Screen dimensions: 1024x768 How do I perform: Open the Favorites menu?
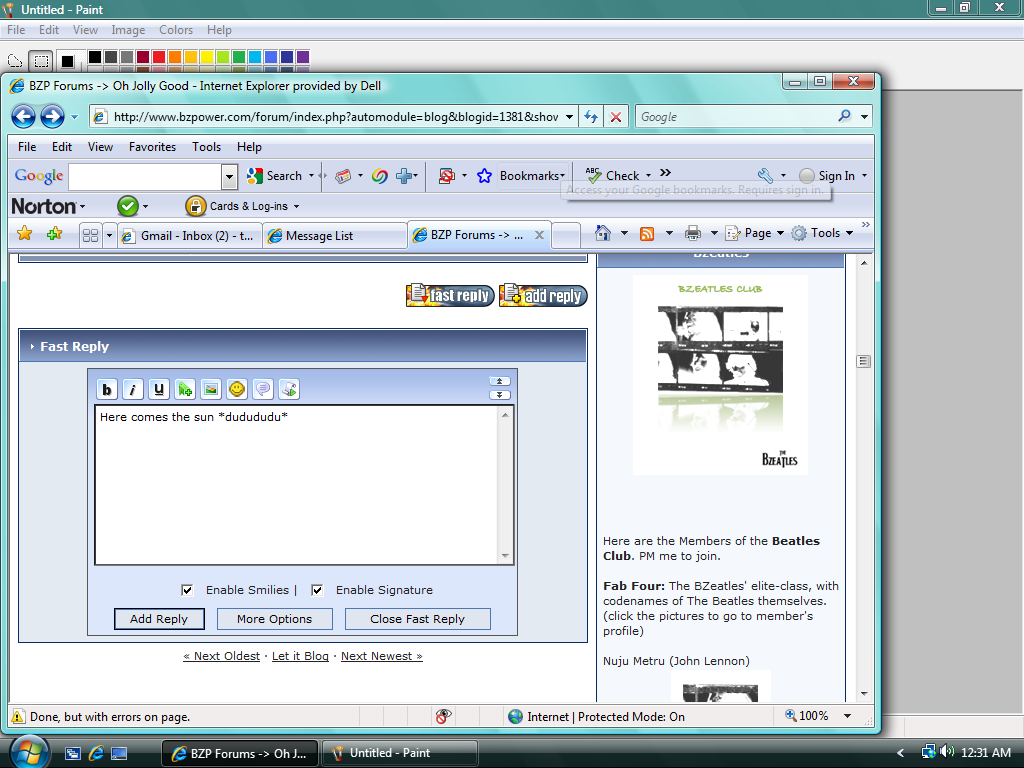pos(152,147)
